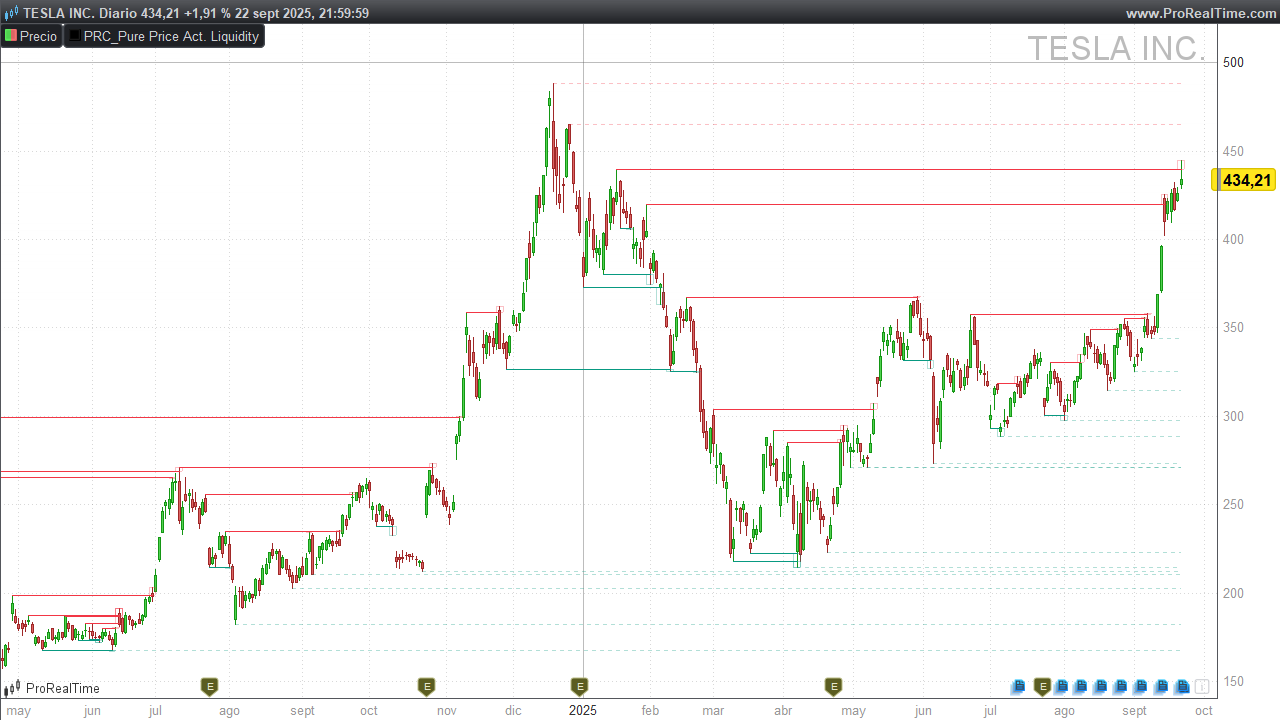The image size is (1280, 720).
Task: Open the leftmost blue news document icon
Action: (1019, 686)
